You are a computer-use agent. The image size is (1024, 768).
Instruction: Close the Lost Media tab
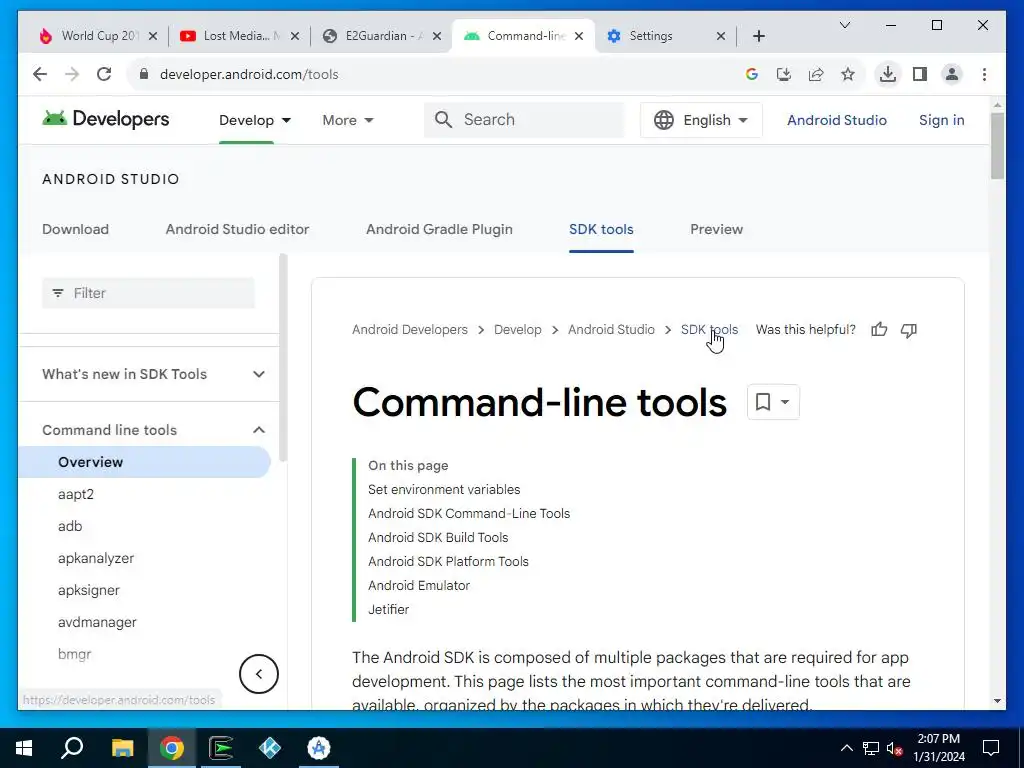[x=295, y=36]
